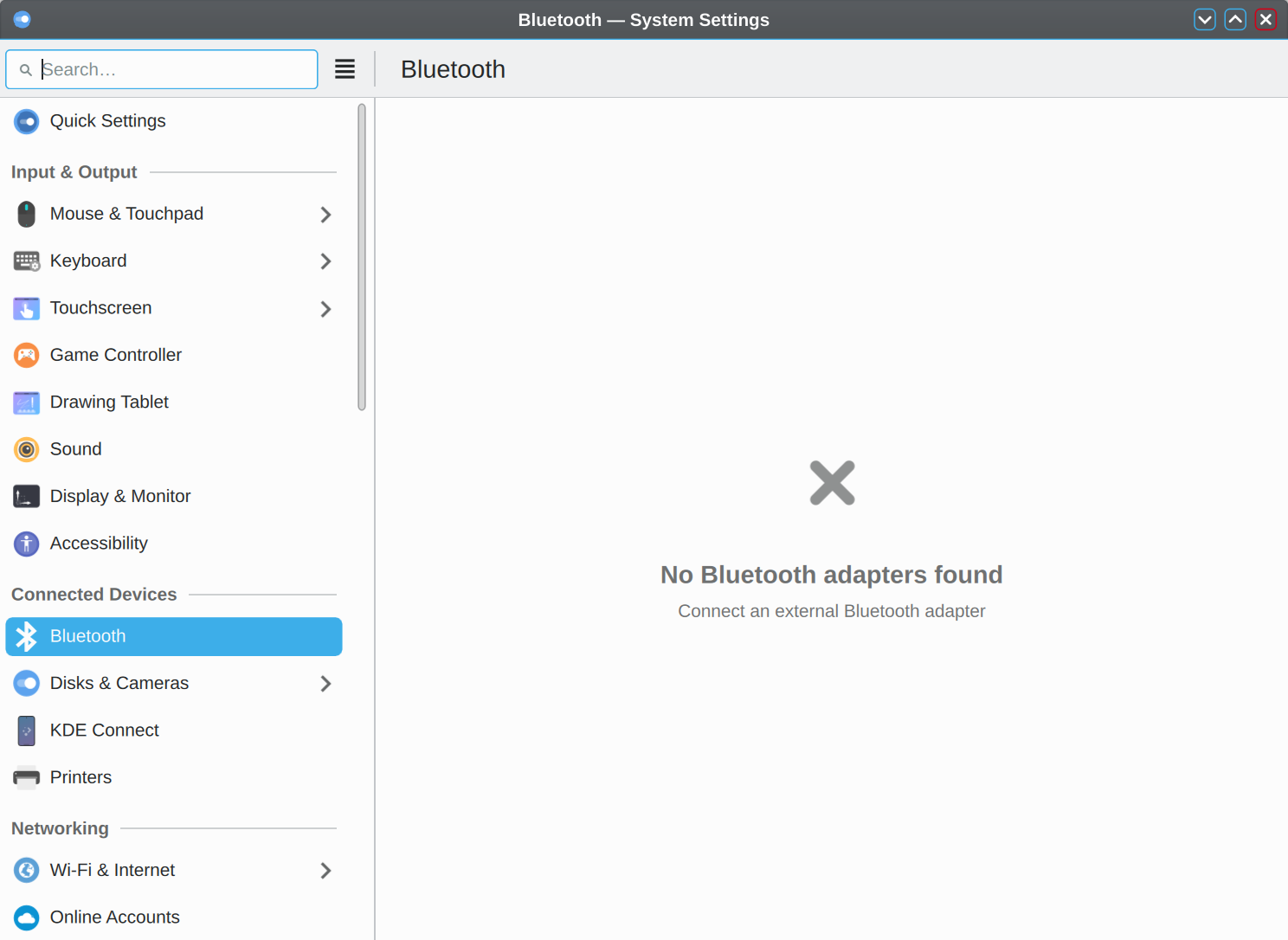The image size is (1288, 940).
Task: Expand the Disks & Cameras chevron
Action: [x=325, y=684]
